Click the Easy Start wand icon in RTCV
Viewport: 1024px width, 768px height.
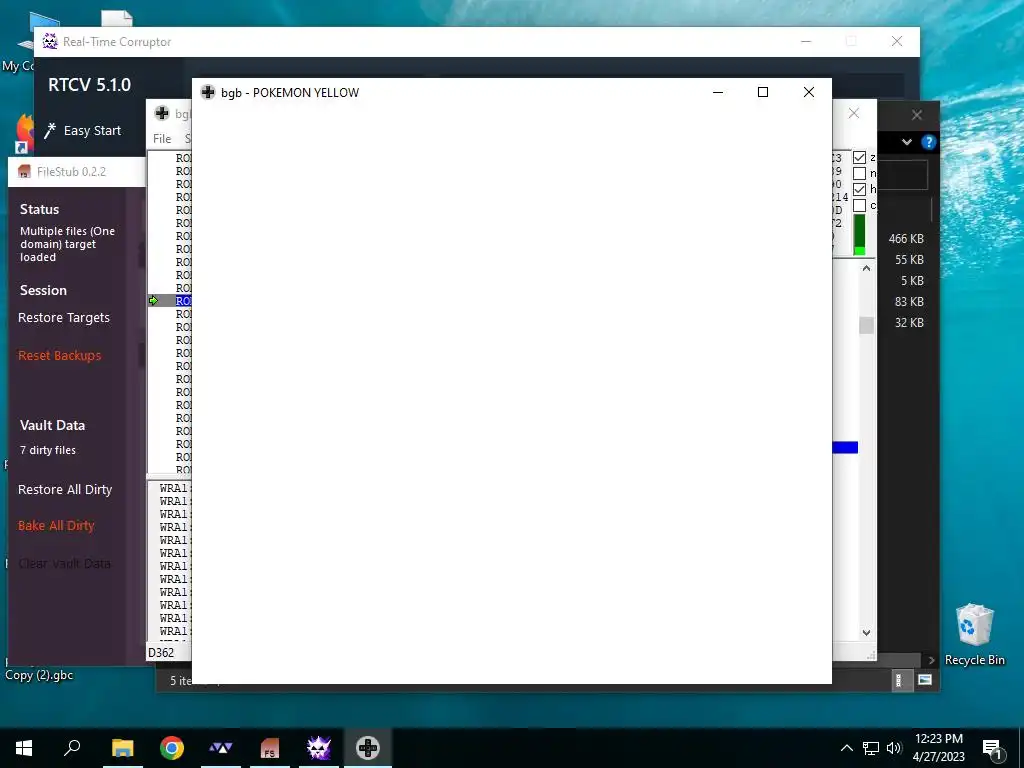coord(50,131)
